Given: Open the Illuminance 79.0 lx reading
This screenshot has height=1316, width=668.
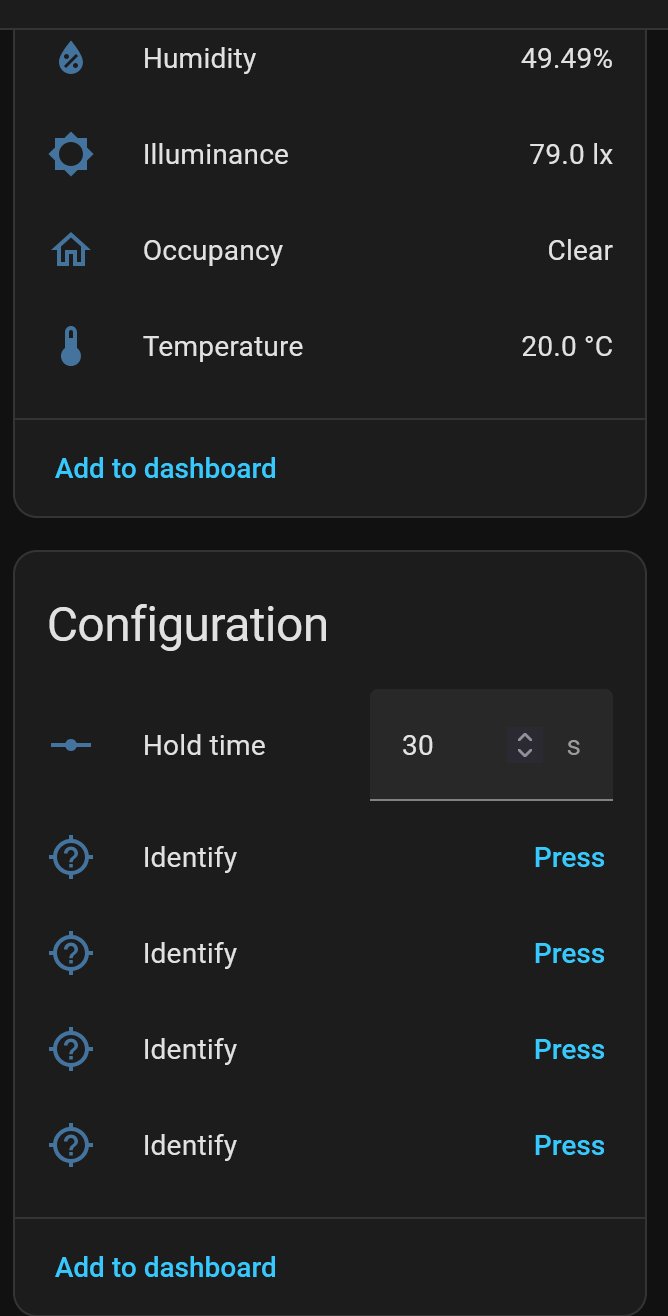Looking at the screenshot, I should pos(571,155).
